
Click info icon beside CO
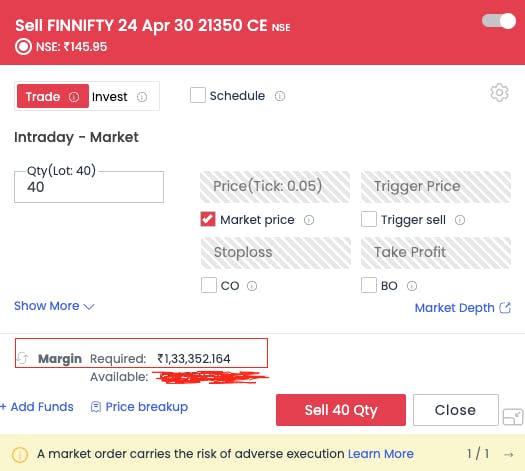click(x=252, y=286)
